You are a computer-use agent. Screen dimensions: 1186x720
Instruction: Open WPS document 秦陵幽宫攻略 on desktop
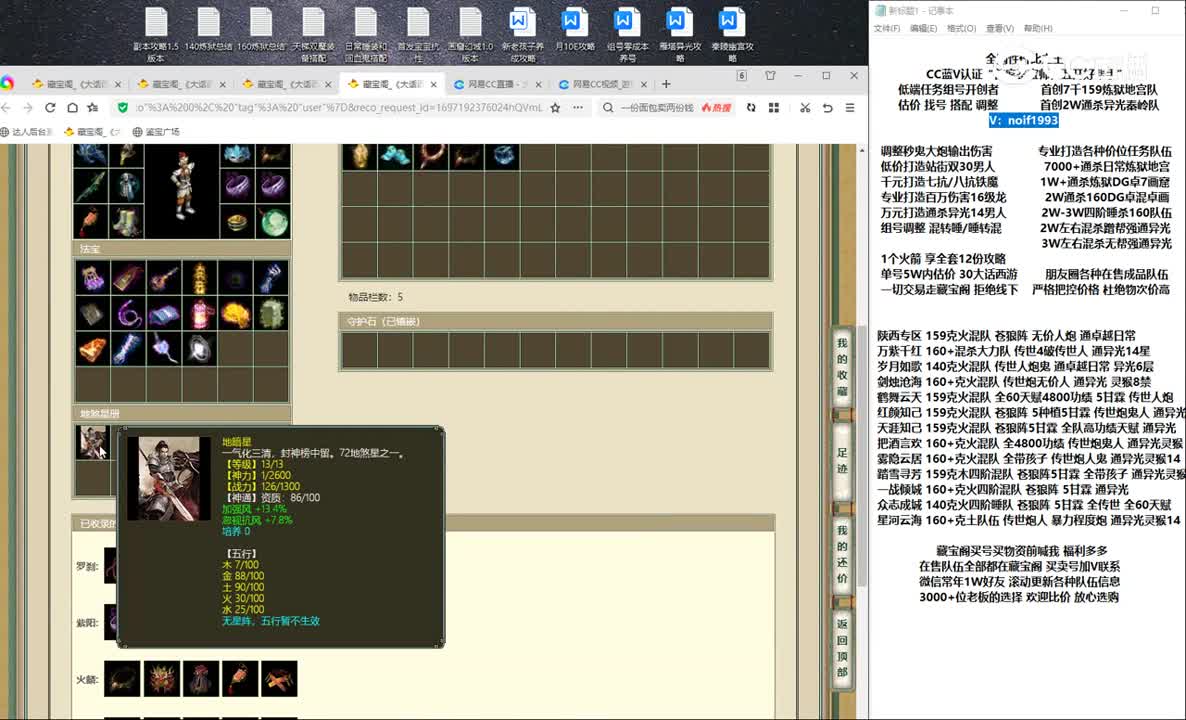(x=732, y=34)
